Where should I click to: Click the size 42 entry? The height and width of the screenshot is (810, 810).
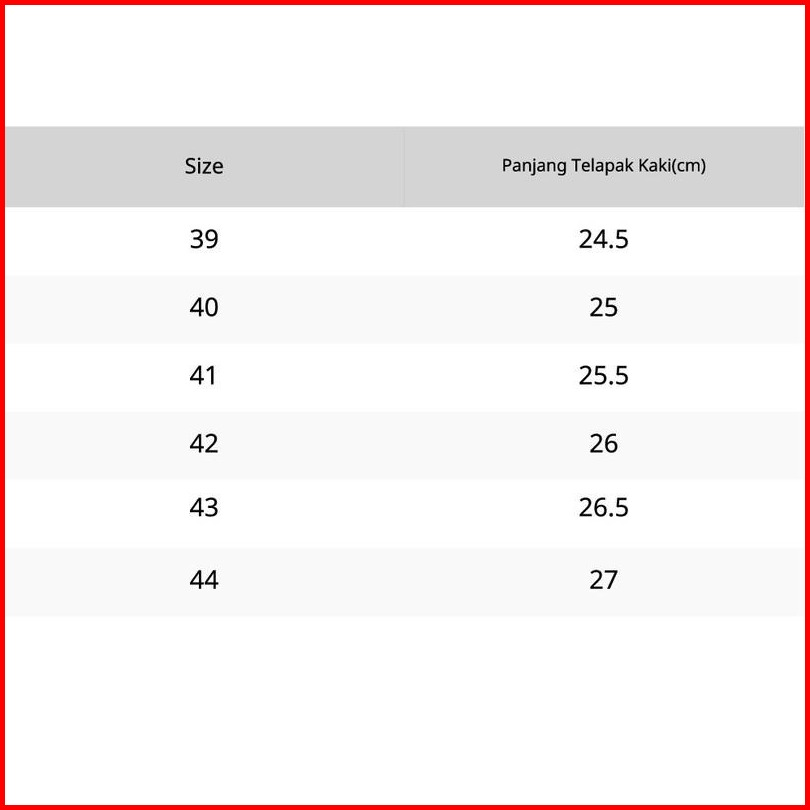pos(204,443)
